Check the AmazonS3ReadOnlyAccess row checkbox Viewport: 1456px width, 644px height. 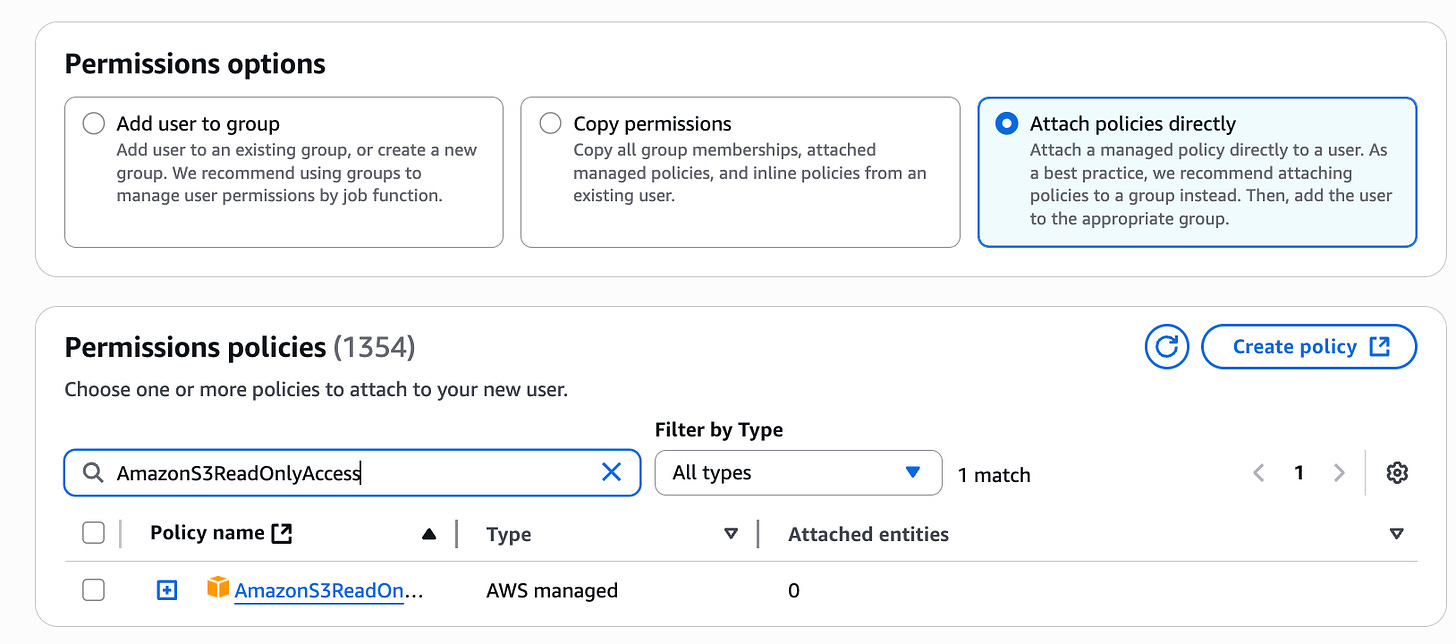pyautogui.click(x=93, y=590)
